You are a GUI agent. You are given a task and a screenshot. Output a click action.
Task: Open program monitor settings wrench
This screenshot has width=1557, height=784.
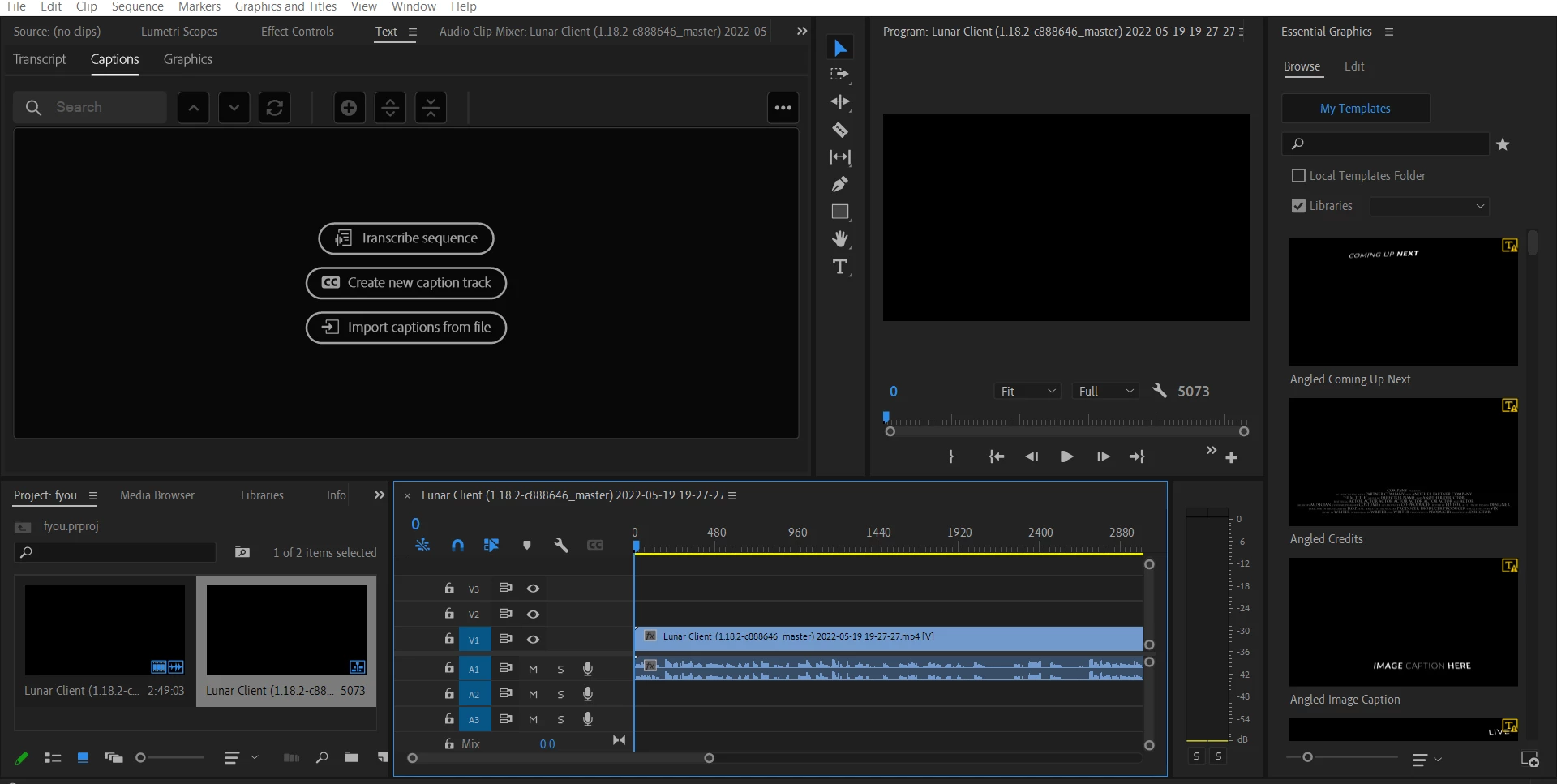click(x=1160, y=391)
